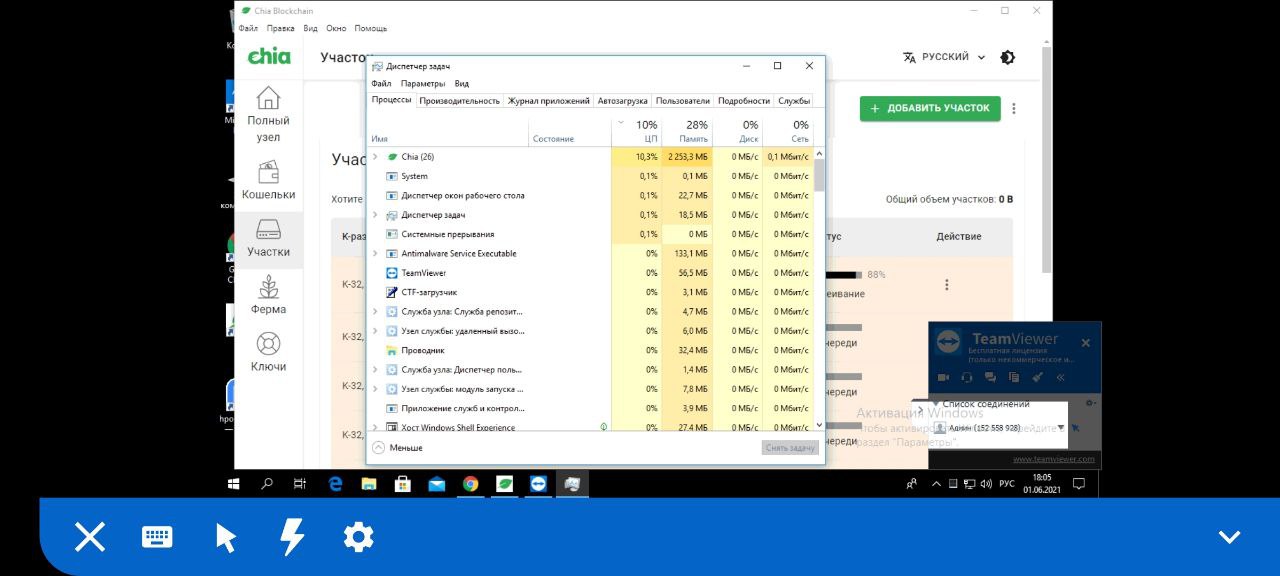Open the Окно menu in the Chia window
Image resolution: width=1280 pixels, height=576 pixels.
(336, 28)
